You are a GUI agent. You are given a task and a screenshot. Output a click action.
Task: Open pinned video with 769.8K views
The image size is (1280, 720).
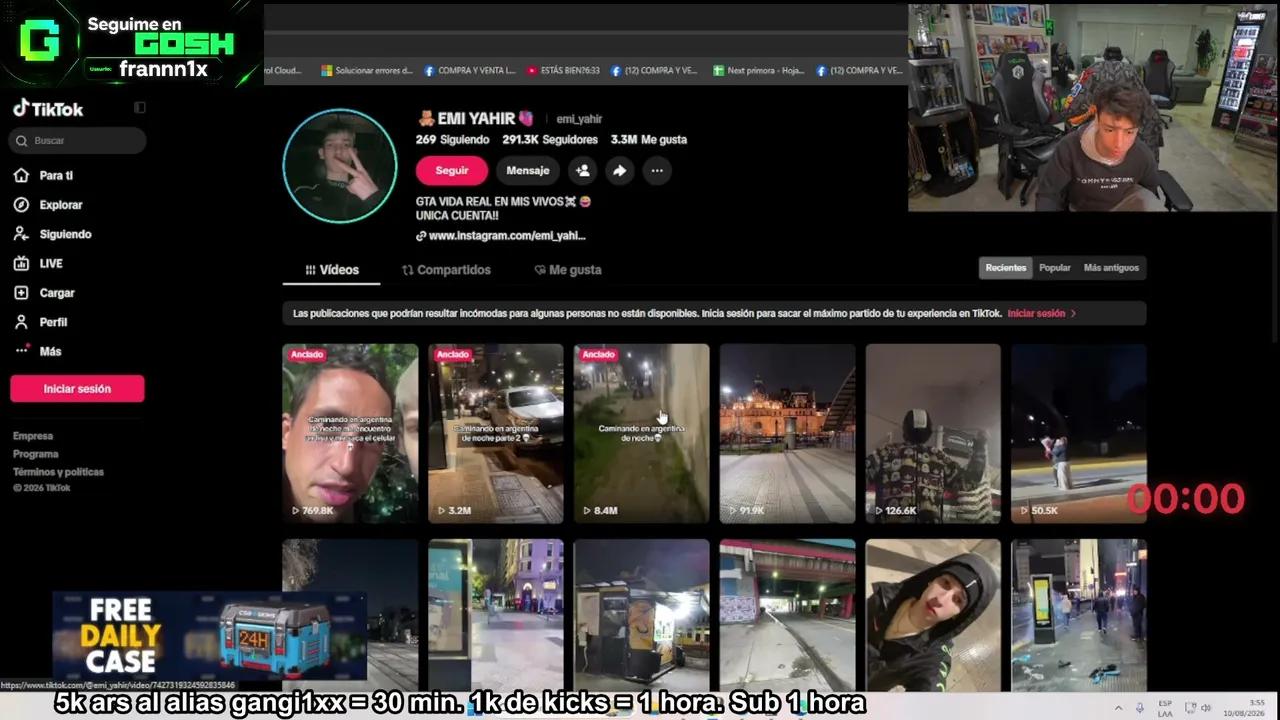tap(350, 433)
